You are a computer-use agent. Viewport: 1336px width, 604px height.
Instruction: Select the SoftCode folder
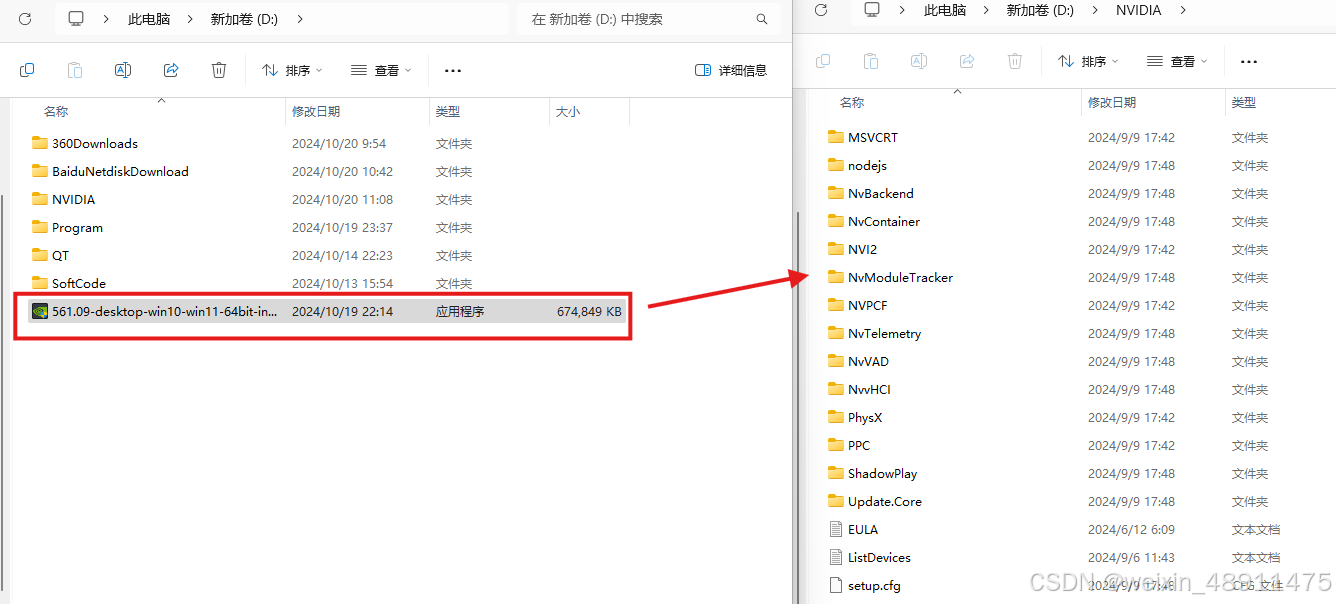(x=79, y=283)
